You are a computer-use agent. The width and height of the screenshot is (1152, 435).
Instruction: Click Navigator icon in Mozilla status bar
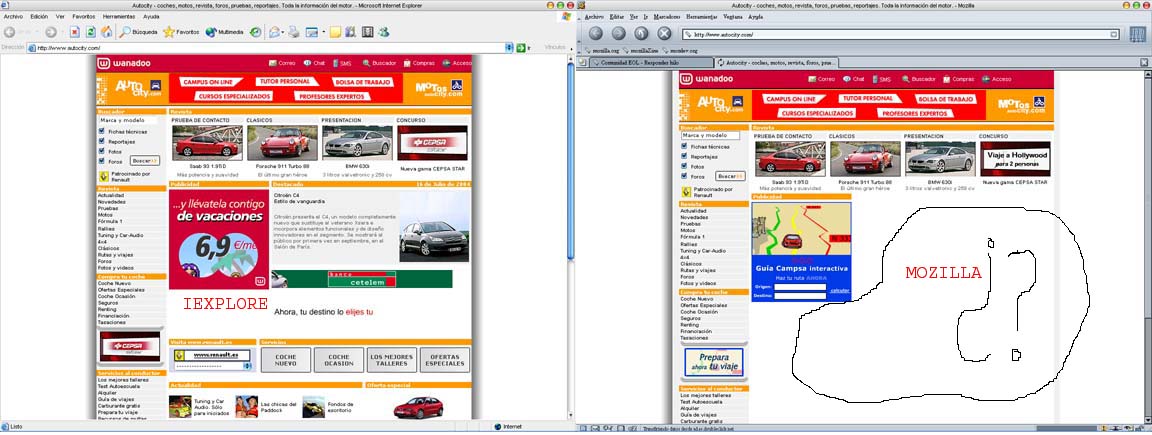tap(585, 429)
